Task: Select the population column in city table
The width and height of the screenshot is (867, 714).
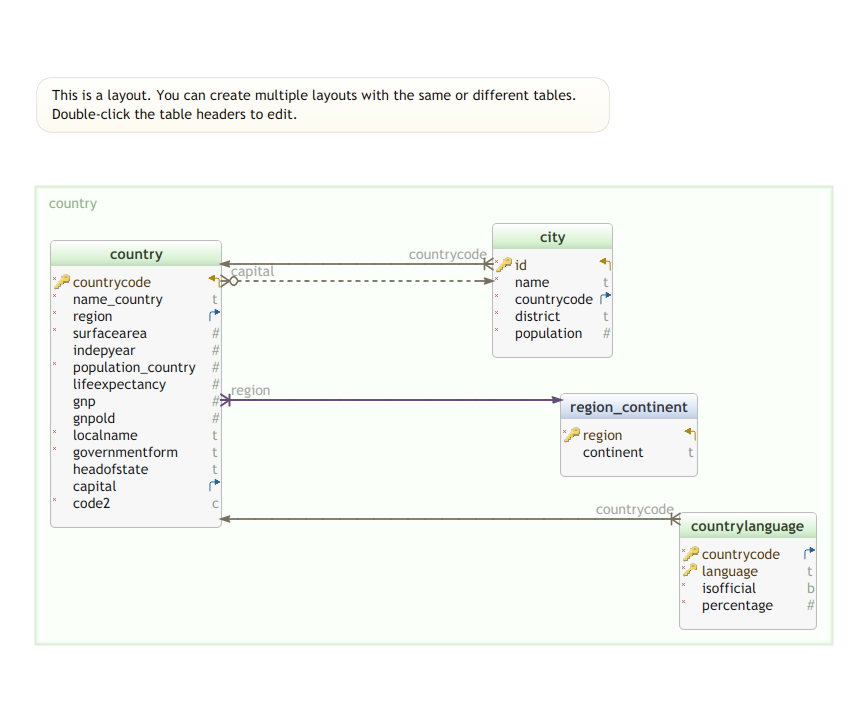Action: pyautogui.click(x=548, y=333)
